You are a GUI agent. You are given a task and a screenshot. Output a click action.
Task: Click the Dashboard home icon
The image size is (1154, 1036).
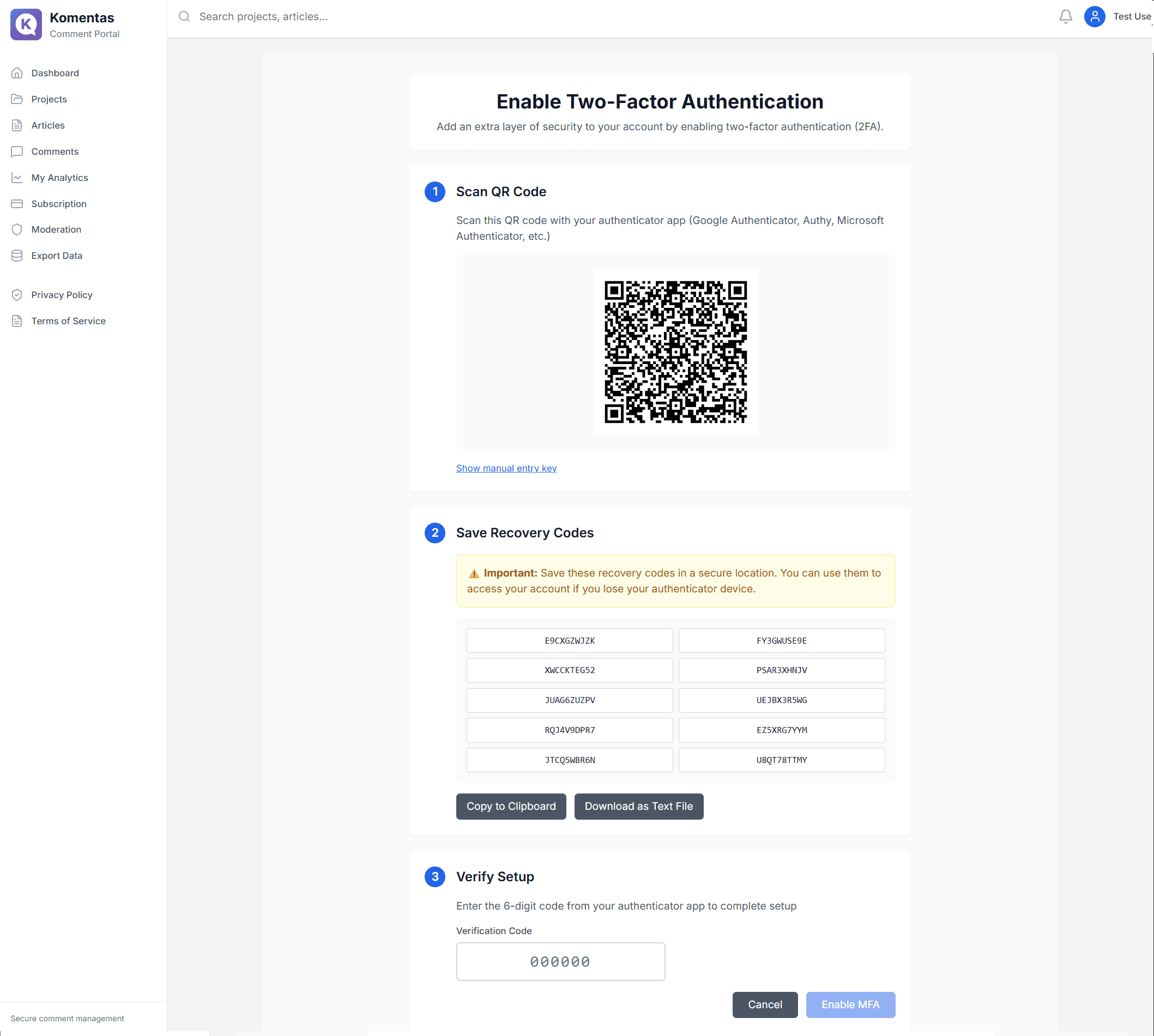tap(17, 73)
